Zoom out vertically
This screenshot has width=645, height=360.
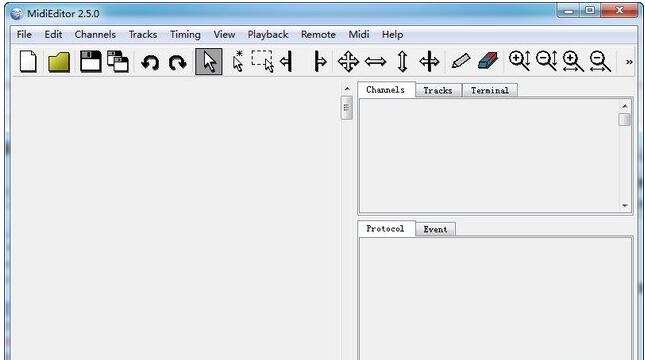click(547, 61)
